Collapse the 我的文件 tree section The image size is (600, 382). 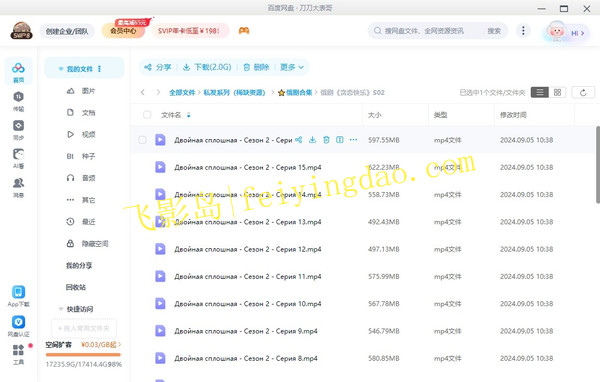61,69
